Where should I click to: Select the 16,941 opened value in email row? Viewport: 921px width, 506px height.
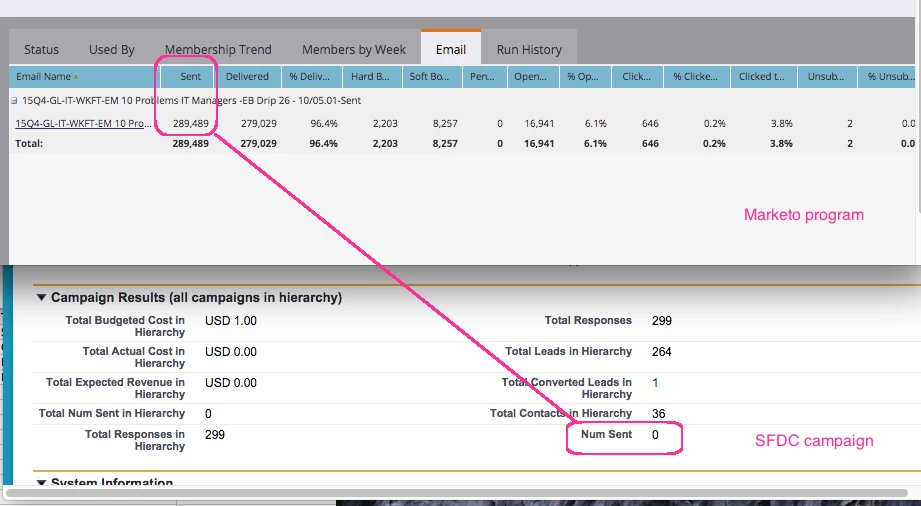click(x=539, y=123)
